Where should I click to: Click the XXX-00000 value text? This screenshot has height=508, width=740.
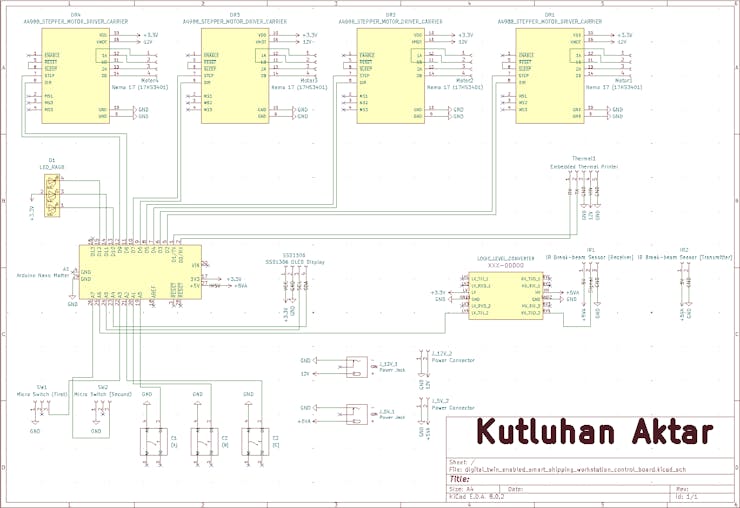coord(505,266)
